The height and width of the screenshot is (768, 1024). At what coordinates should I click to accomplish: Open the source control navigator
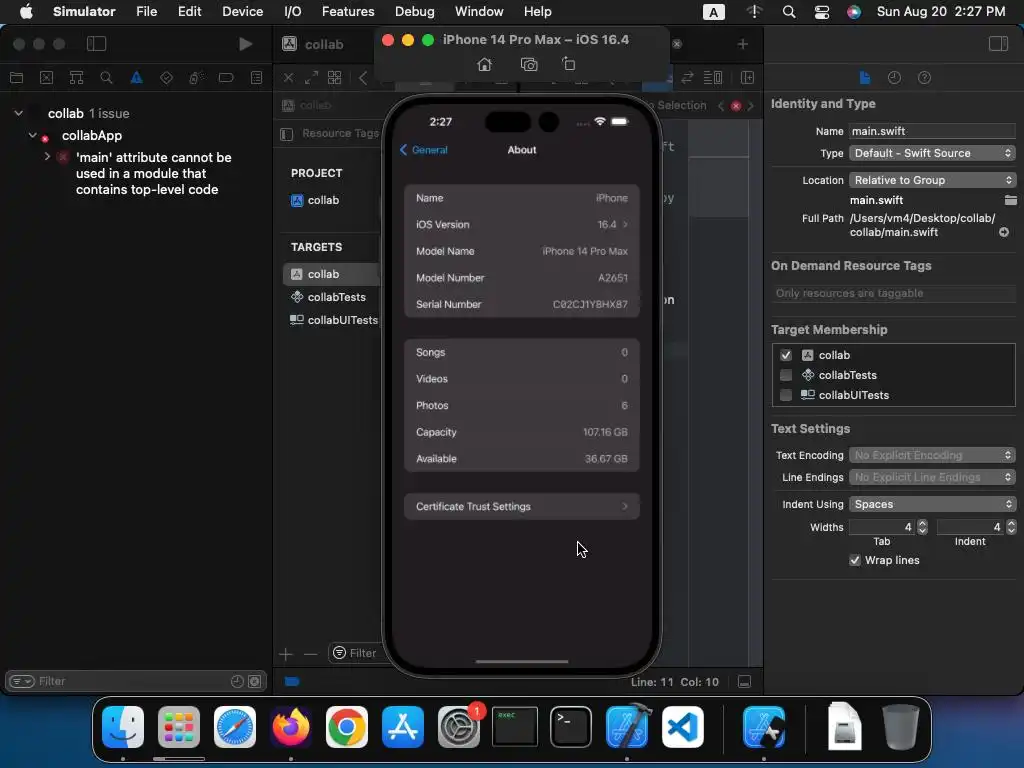pyautogui.click(x=46, y=78)
